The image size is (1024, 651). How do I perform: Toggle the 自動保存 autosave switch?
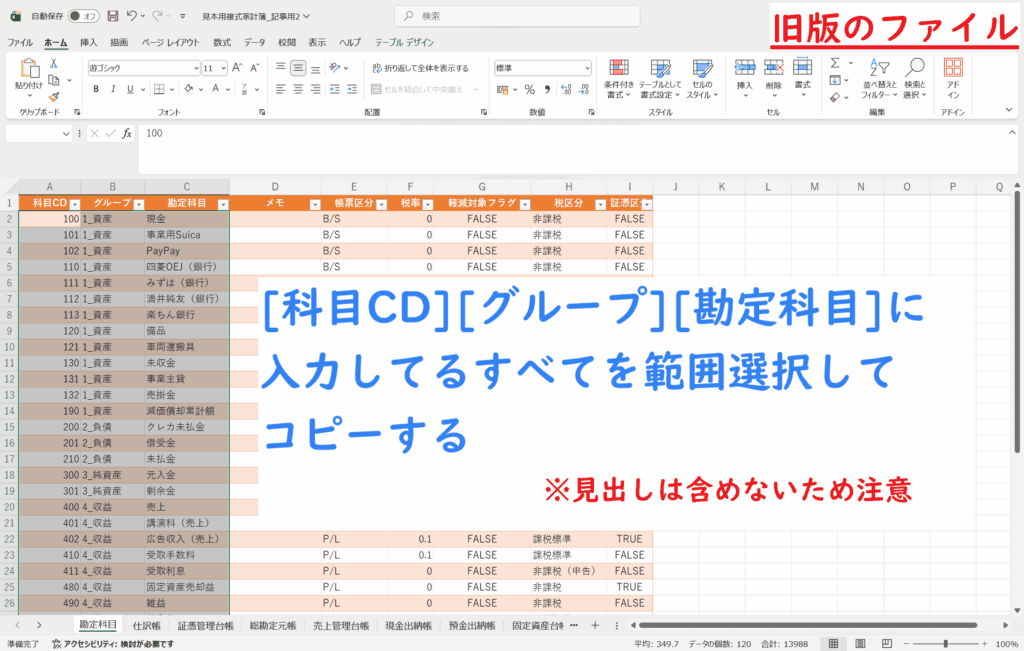tap(87, 16)
